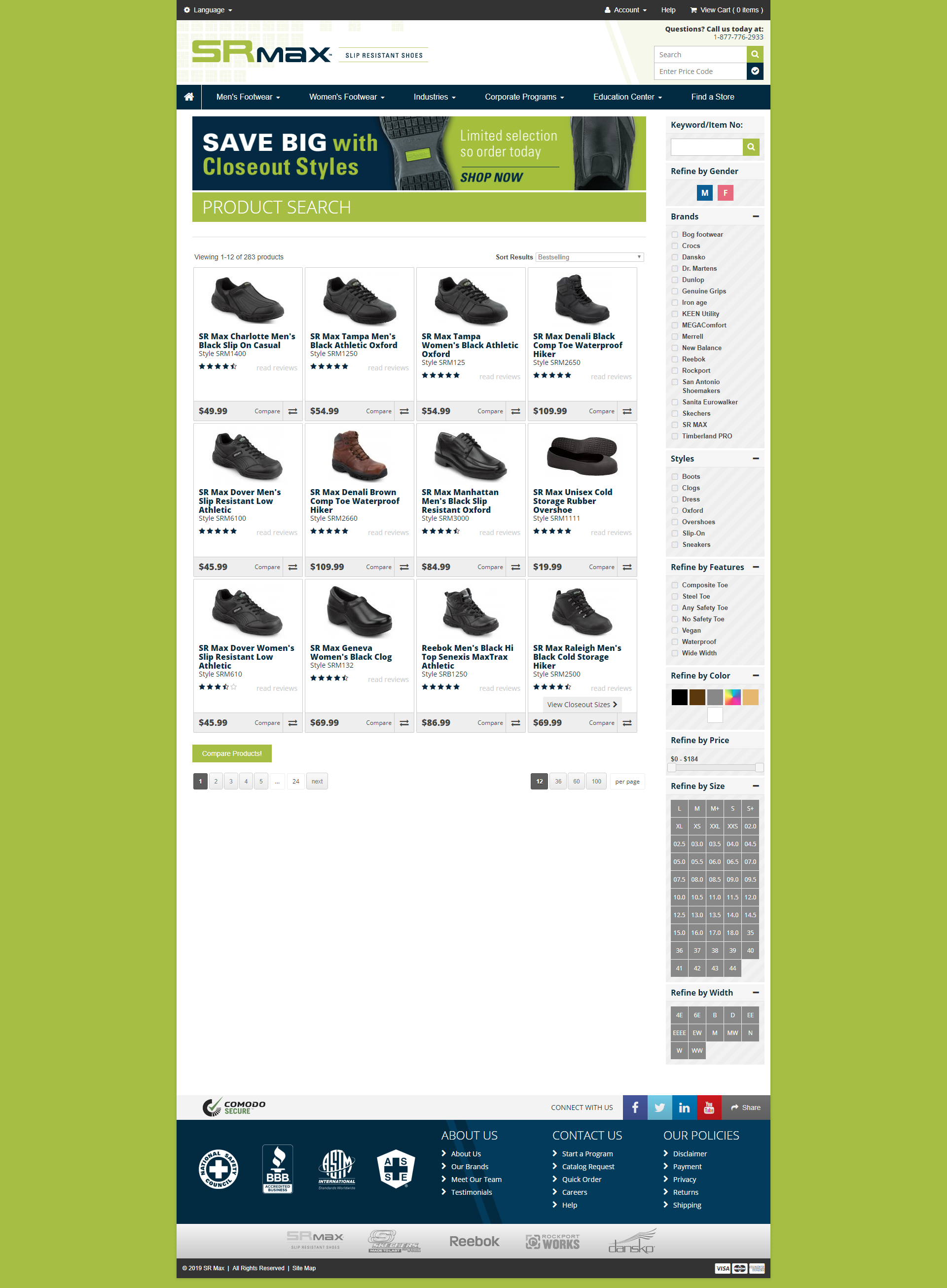
Task: Click compare arrows icon for $86.99 Reebok shoe
Action: (515, 723)
